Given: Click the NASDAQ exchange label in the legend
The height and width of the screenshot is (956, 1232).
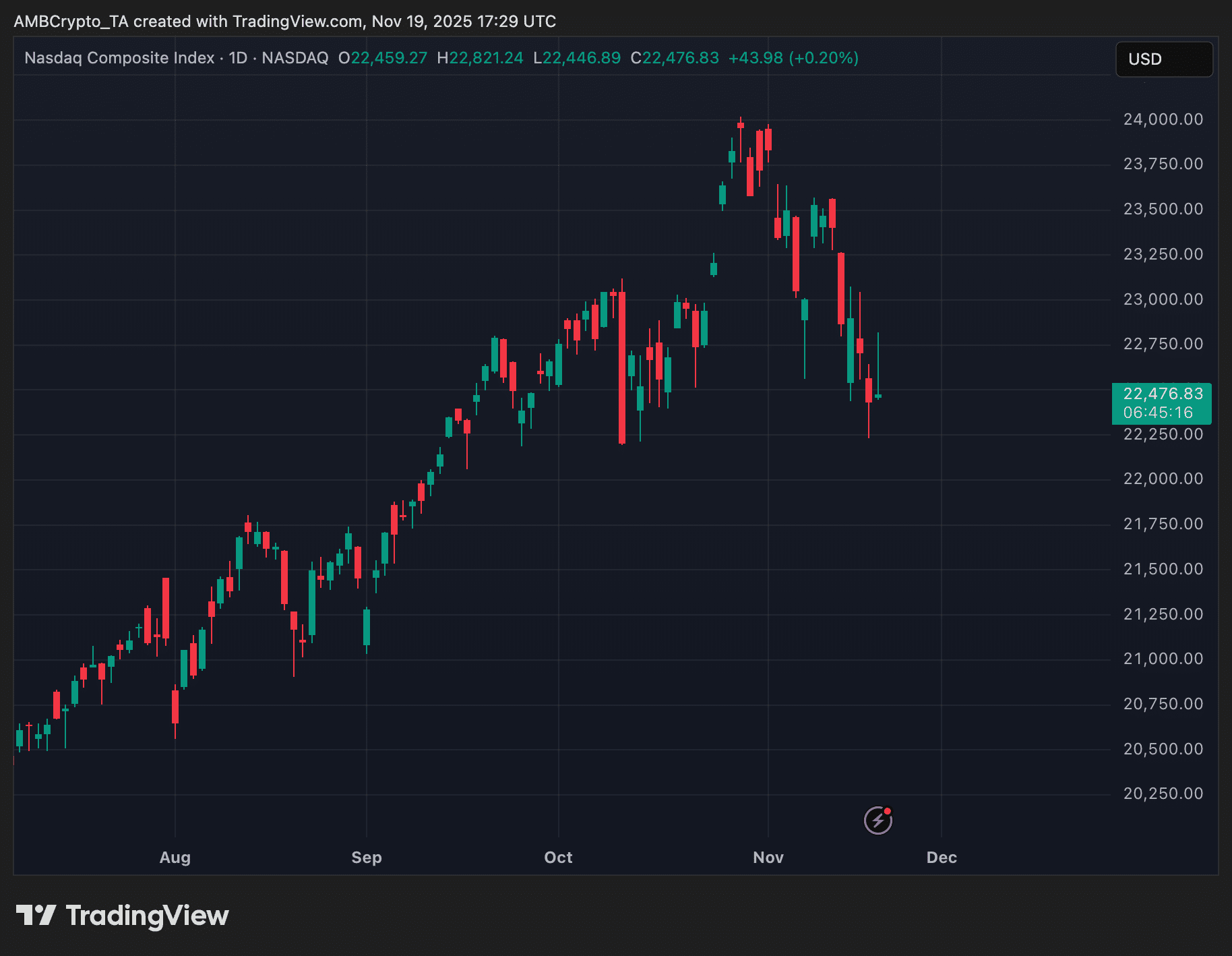Looking at the screenshot, I should (x=295, y=58).
